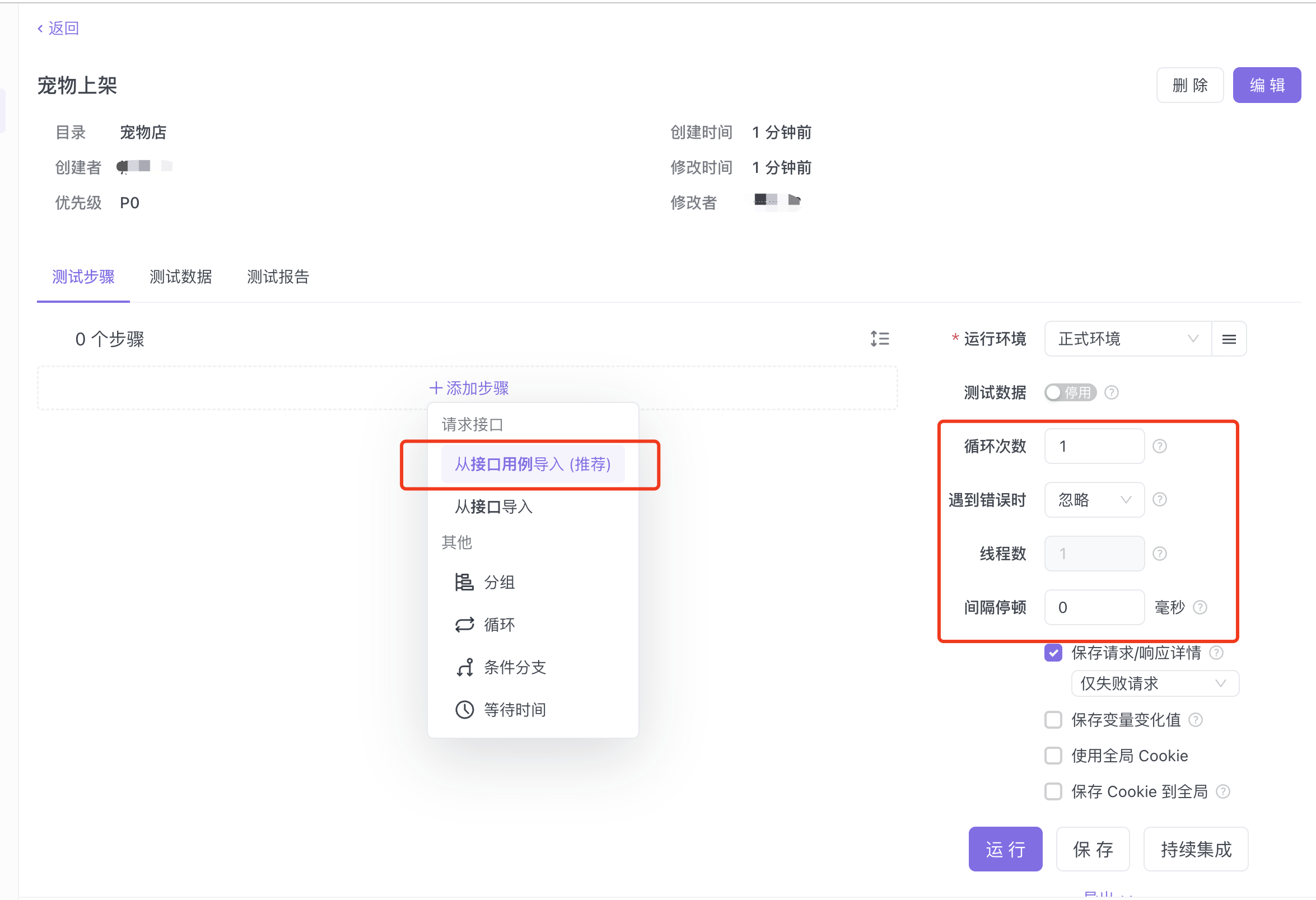Click help icon beside 线程数
1316x900 pixels.
click(1159, 554)
